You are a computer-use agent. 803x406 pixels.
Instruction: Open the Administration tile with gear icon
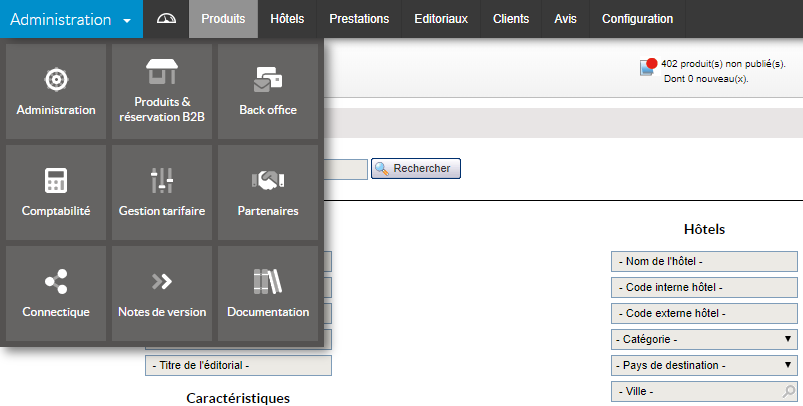(56, 92)
